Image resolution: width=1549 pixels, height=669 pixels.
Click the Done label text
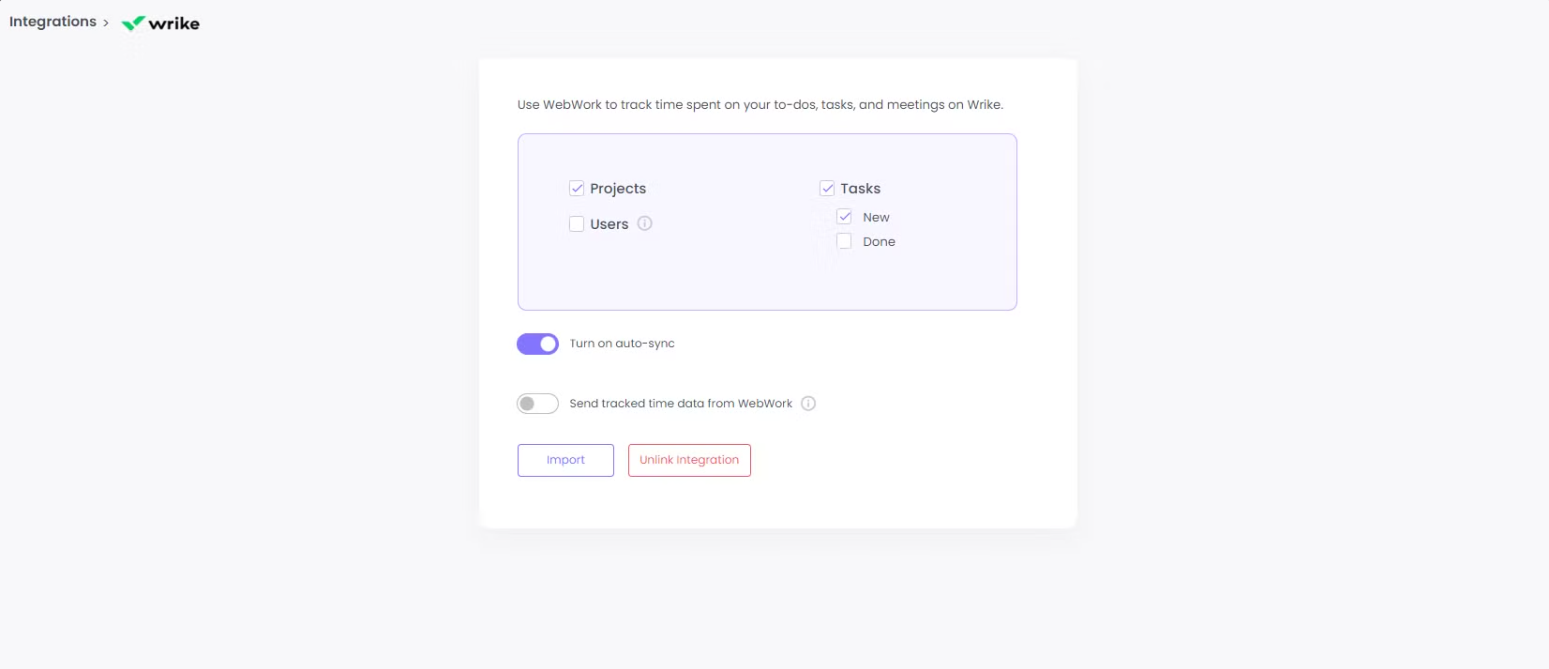879,241
